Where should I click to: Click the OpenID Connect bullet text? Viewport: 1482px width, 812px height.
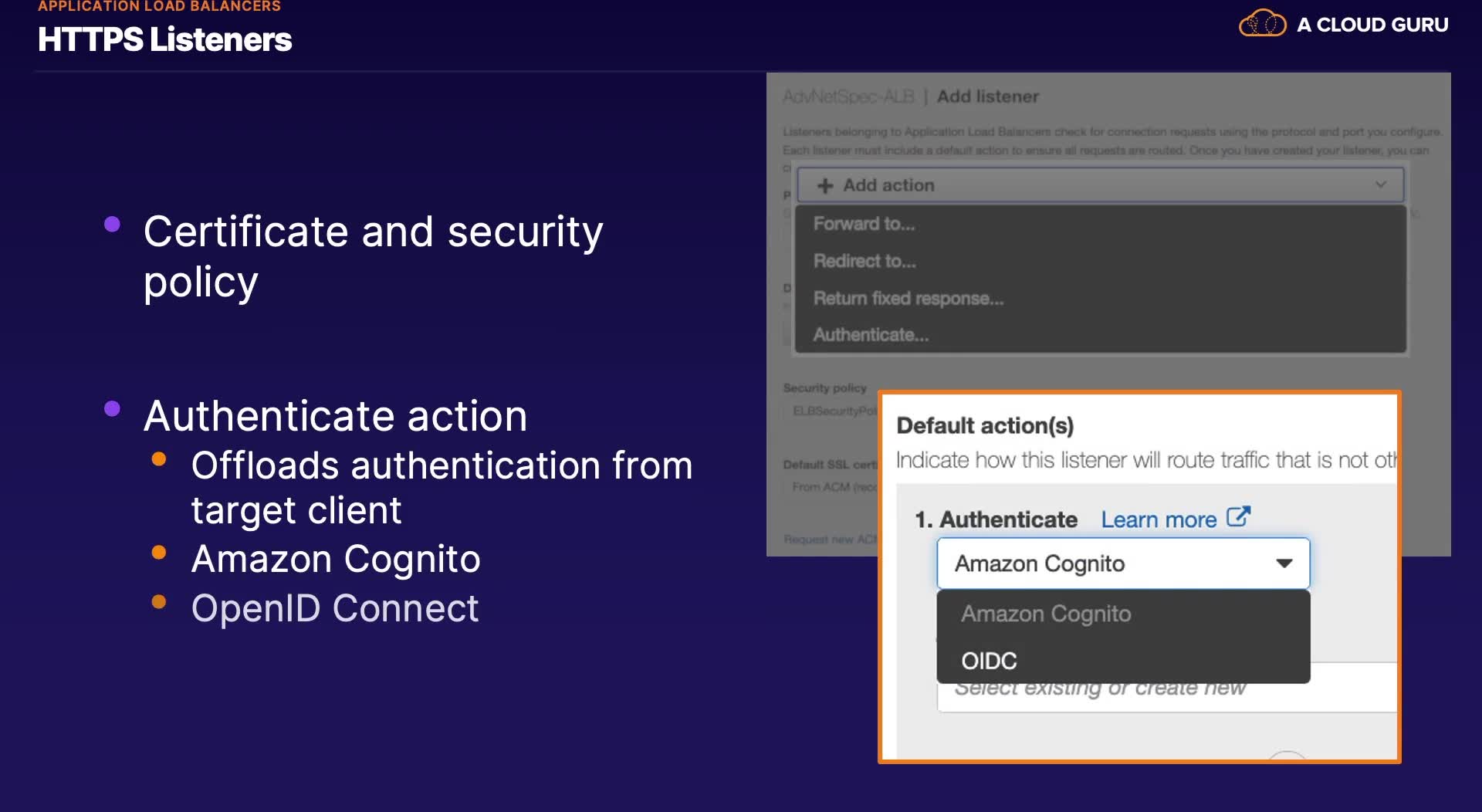click(x=335, y=608)
